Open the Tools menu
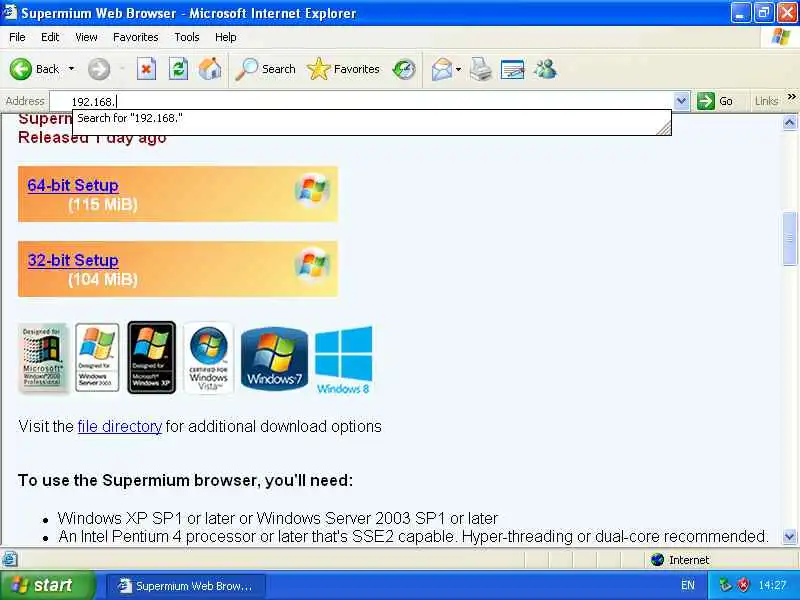 [x=186, y=37]
